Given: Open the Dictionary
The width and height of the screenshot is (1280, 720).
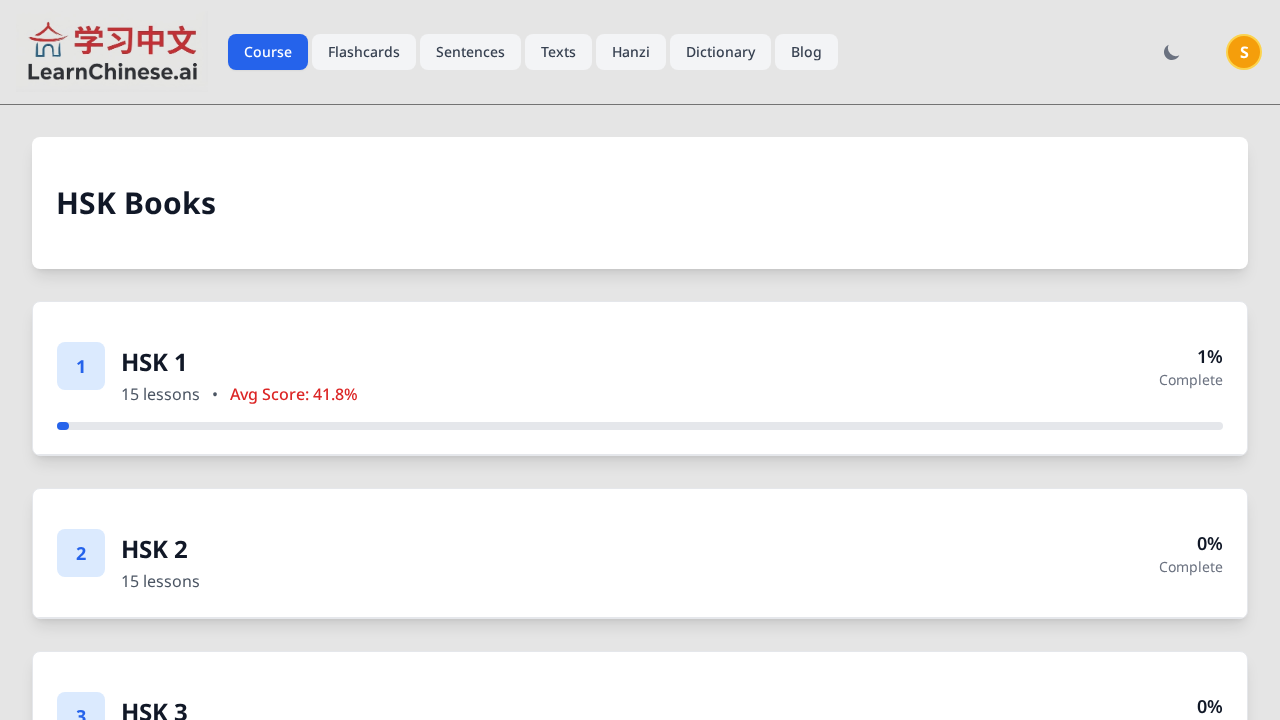Looking at the screenshot, I should coord(720,52).
